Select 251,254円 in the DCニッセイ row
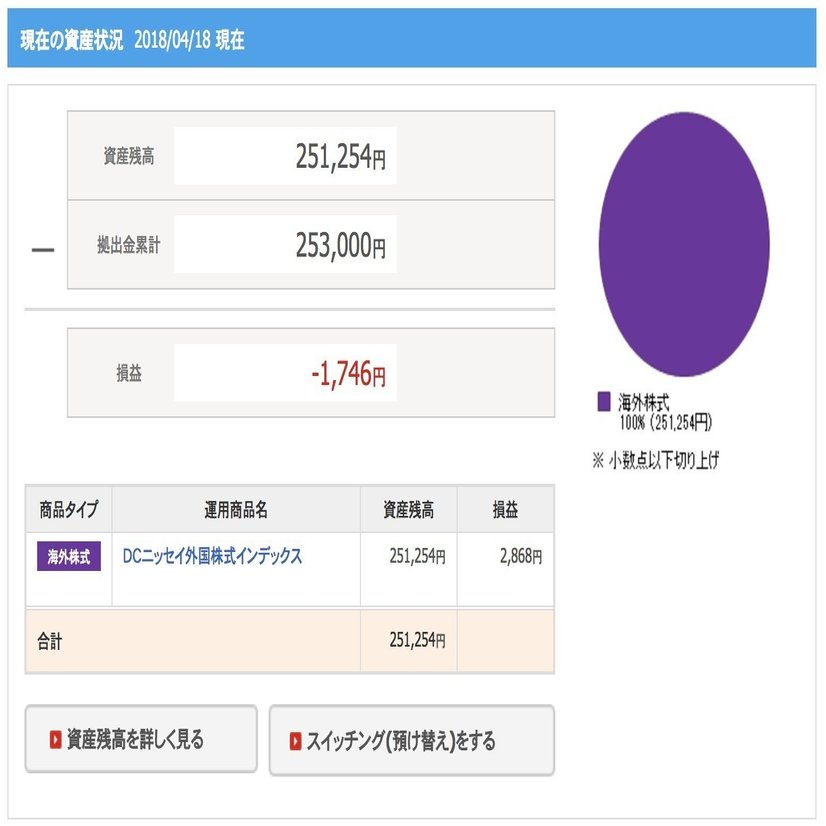 [417, 556]
